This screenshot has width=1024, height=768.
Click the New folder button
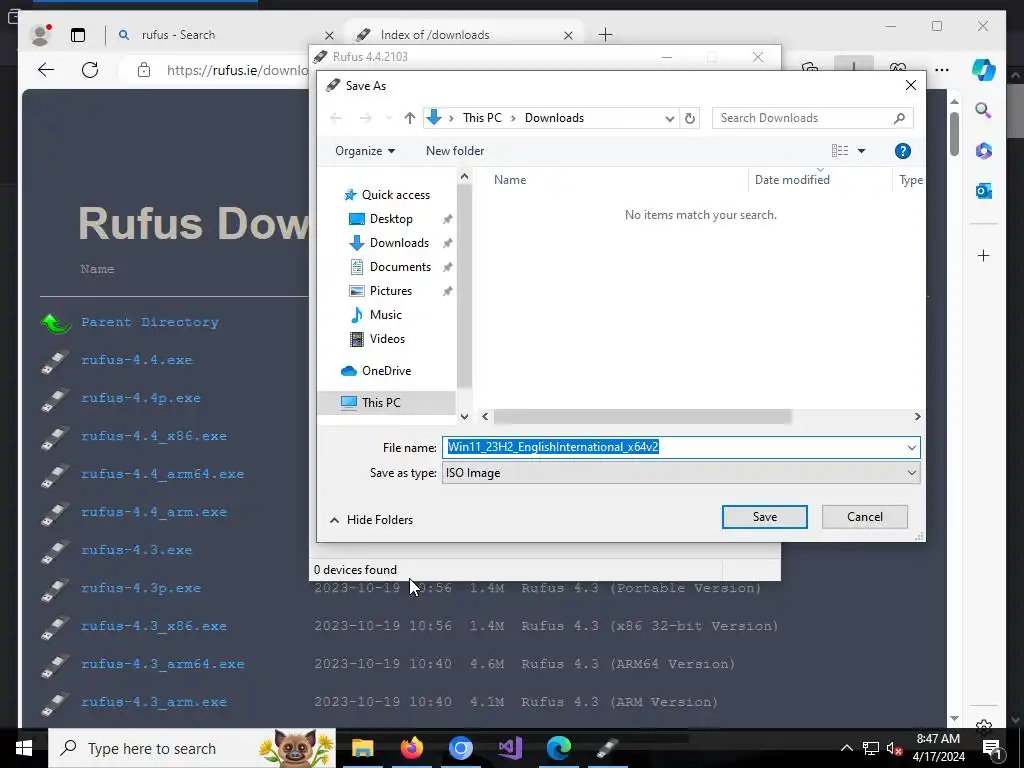[455, 151]
